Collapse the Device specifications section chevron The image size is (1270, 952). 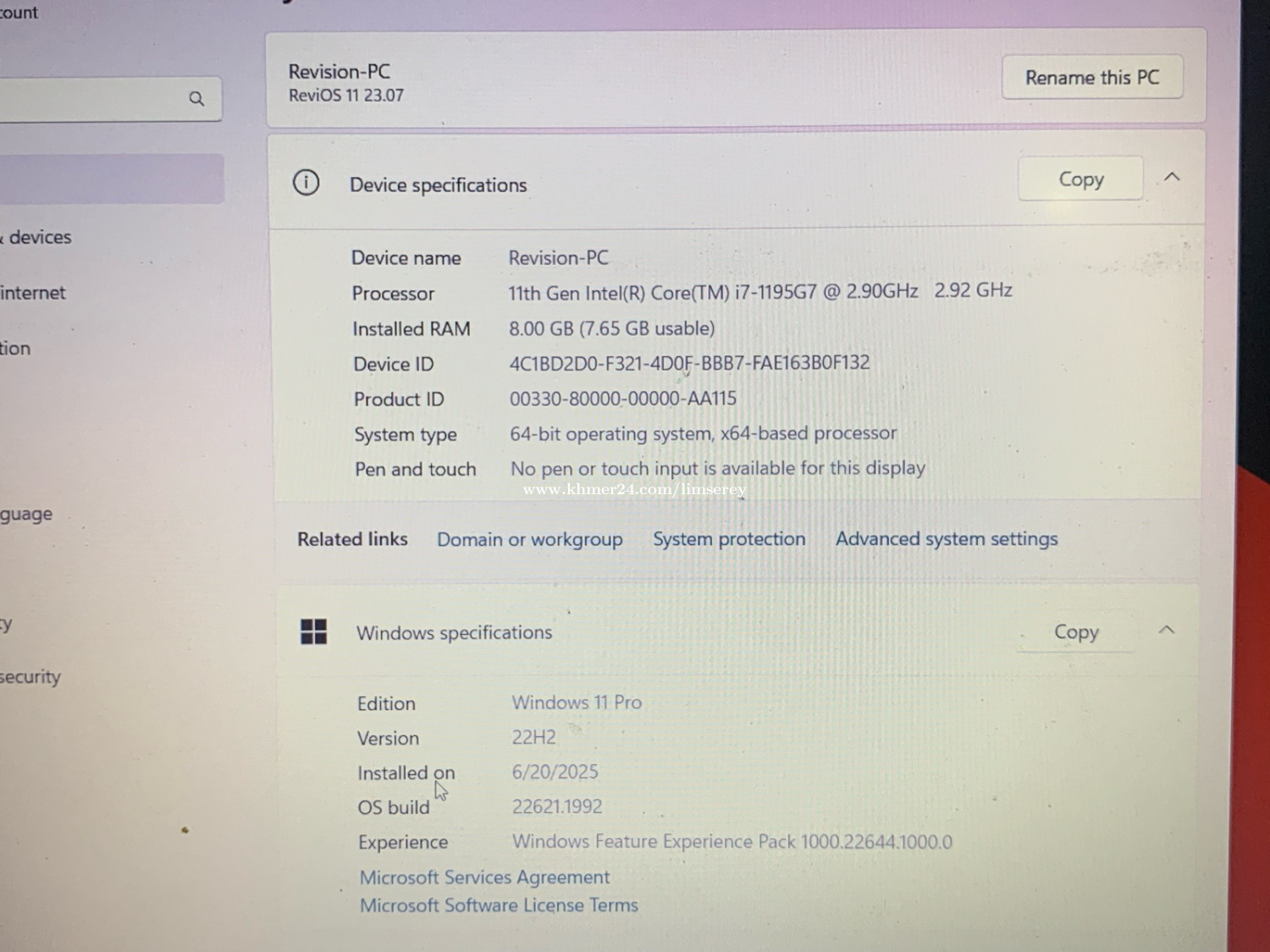1172,177
